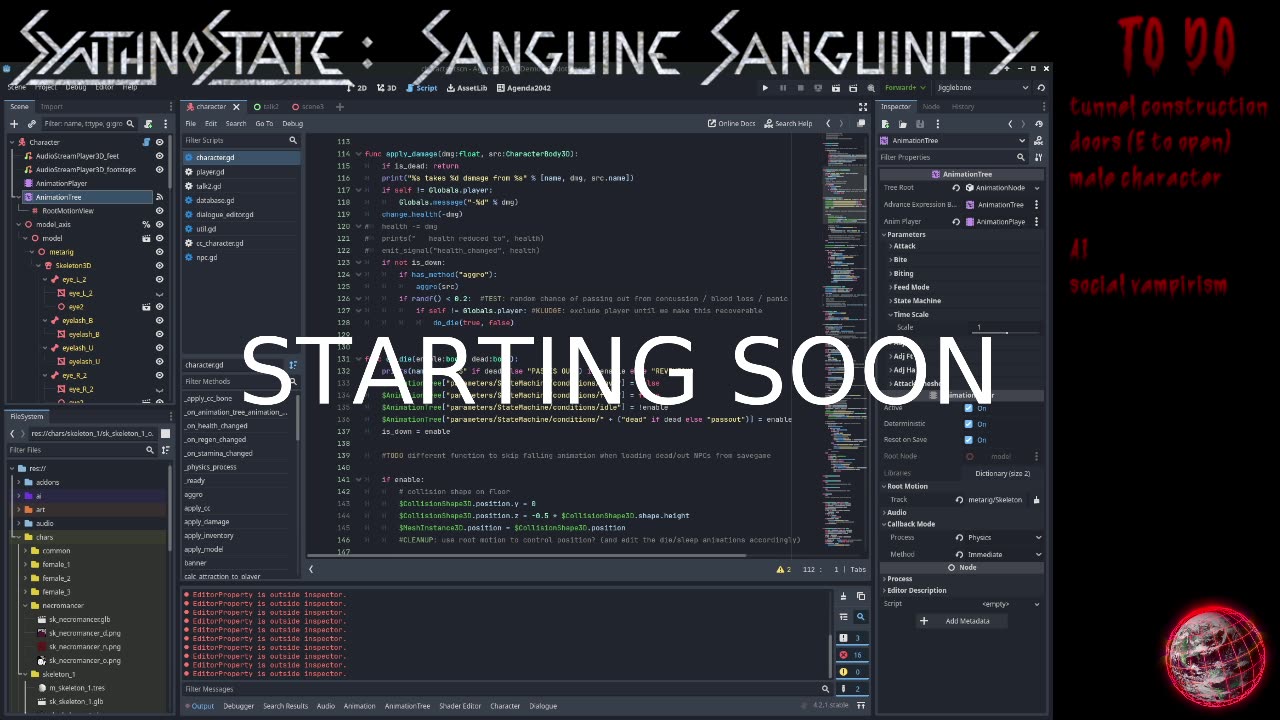The height and width of the screenshot is (720, 1280).
Task: Attach script icon in Scene dock toolbar
Action: click(x=148, y=124)
